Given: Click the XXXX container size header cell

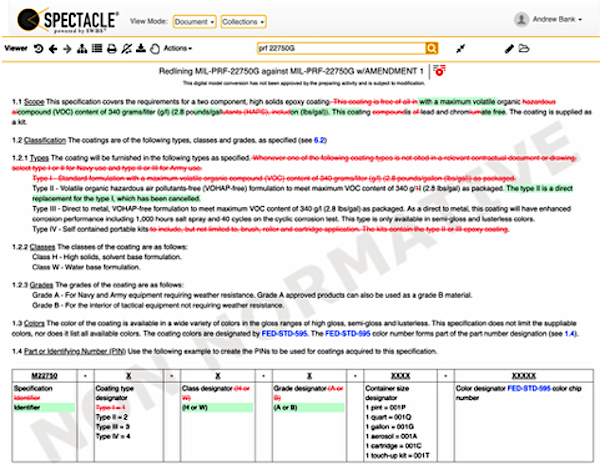Looking at the screenshot, I should pyautogui.click(x=400, y=376).
